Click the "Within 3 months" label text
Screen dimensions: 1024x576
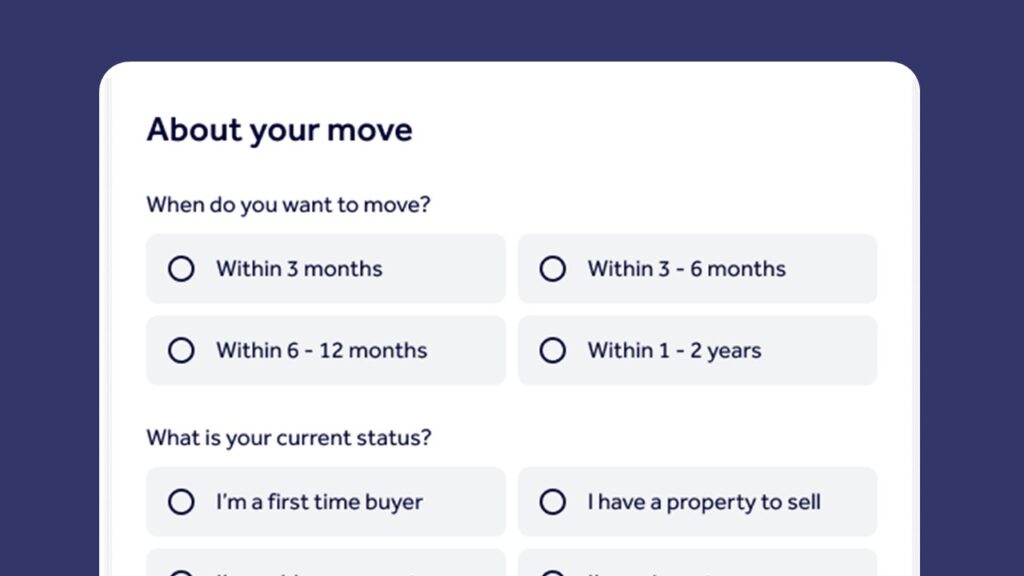click(299, 269)
